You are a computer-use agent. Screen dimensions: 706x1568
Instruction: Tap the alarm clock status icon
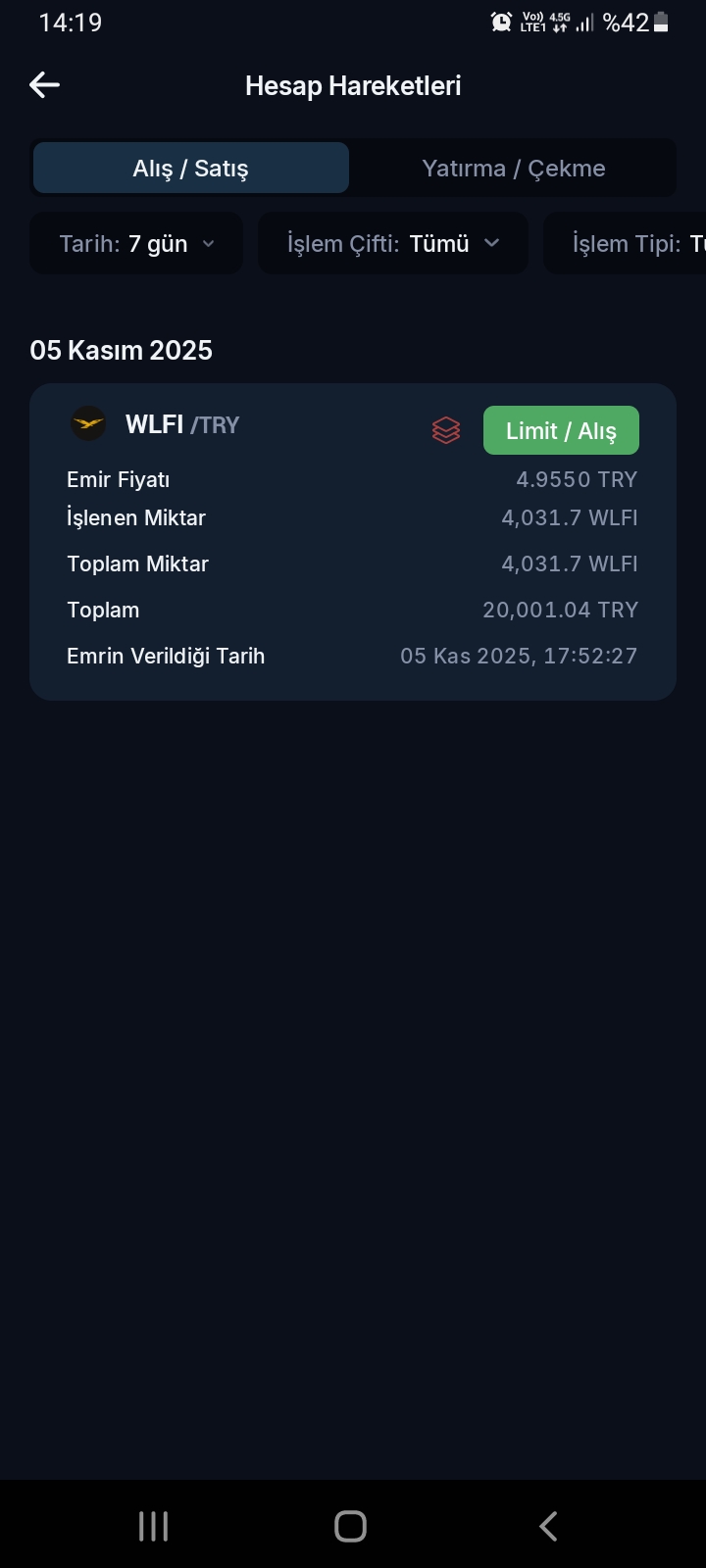coord(501,23)
